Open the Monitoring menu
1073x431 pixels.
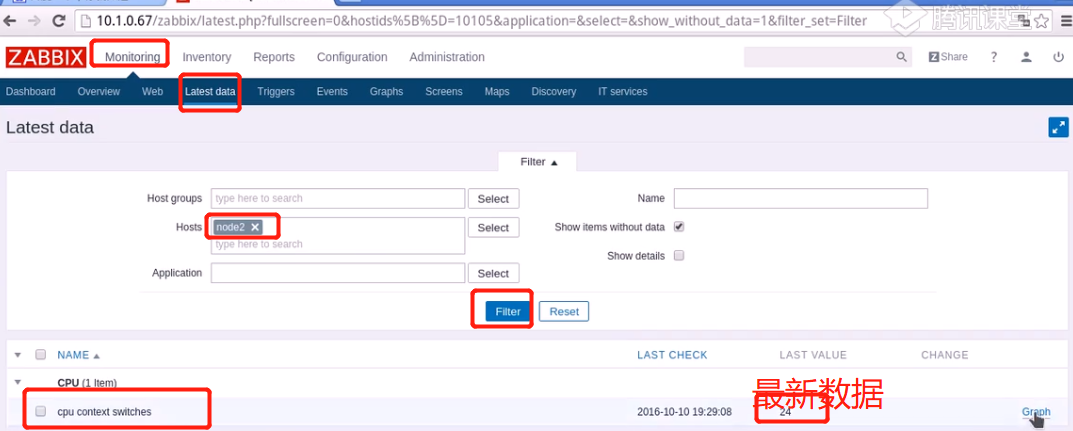tap(133, 57)
